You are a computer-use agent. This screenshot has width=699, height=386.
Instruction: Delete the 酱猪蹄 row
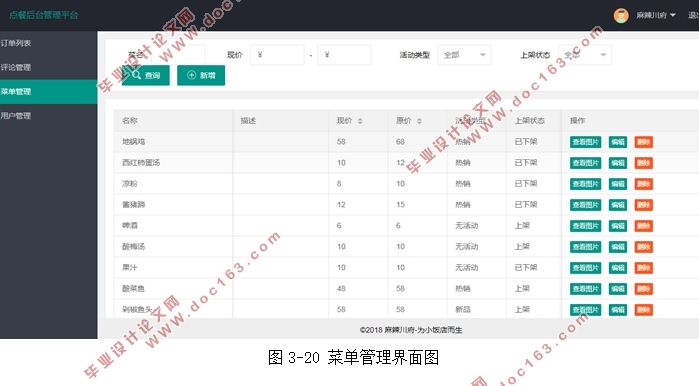click(644, 205)
